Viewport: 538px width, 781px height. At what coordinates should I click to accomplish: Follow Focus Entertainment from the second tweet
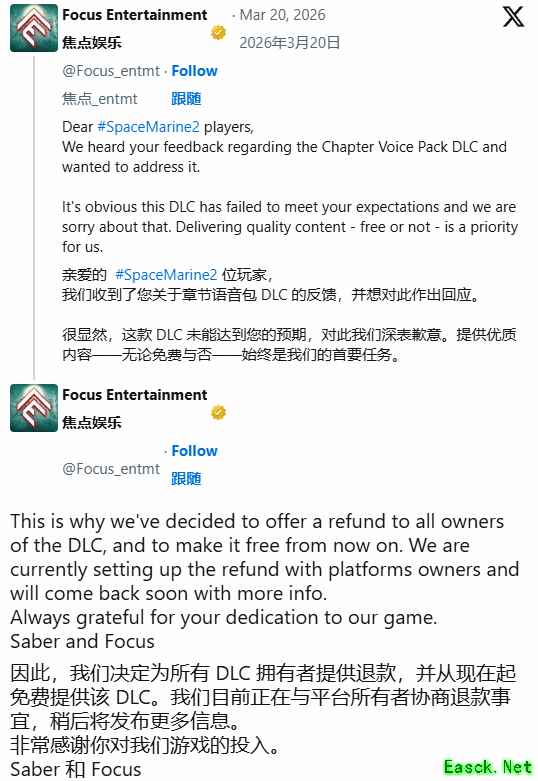pyautogui.click(x=194, y=451)
